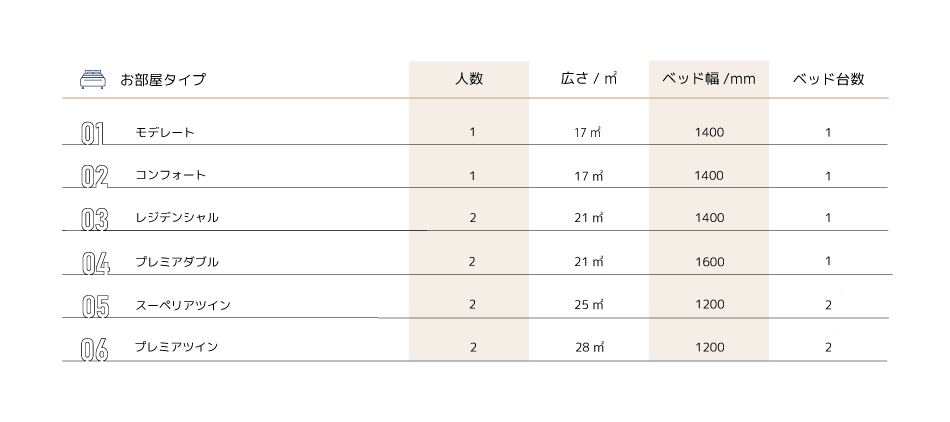Select the スーペリアツイン room type
Image resolution: width=950 pixels, height=422 pixels.
182,305
